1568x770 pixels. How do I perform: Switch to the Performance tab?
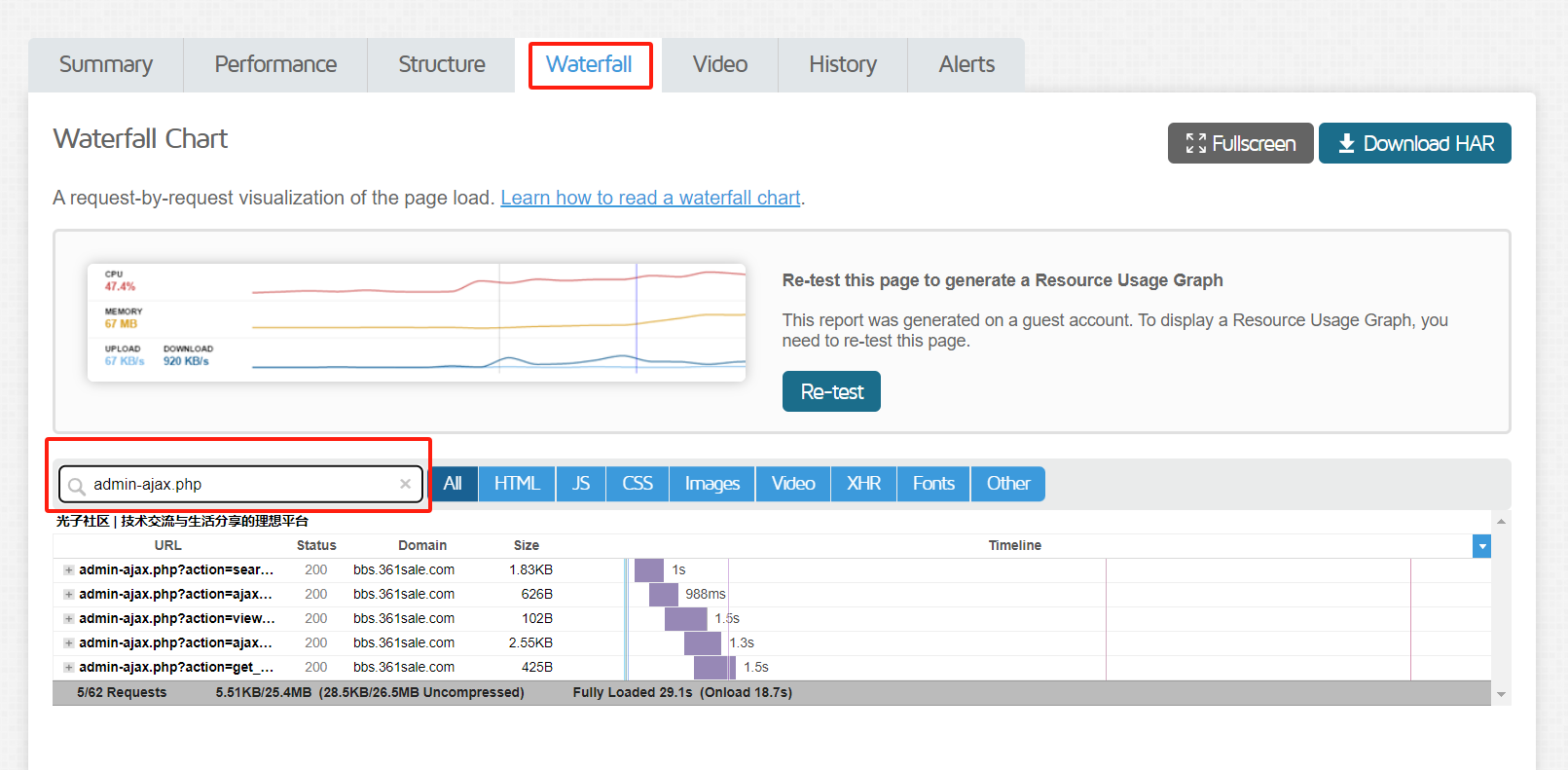pyautogui.click(x=275, y=65)
